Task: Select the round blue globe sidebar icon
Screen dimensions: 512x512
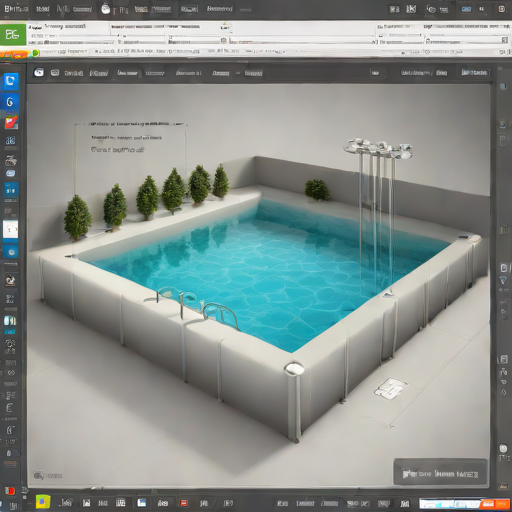Action: [x=11, y=252]
